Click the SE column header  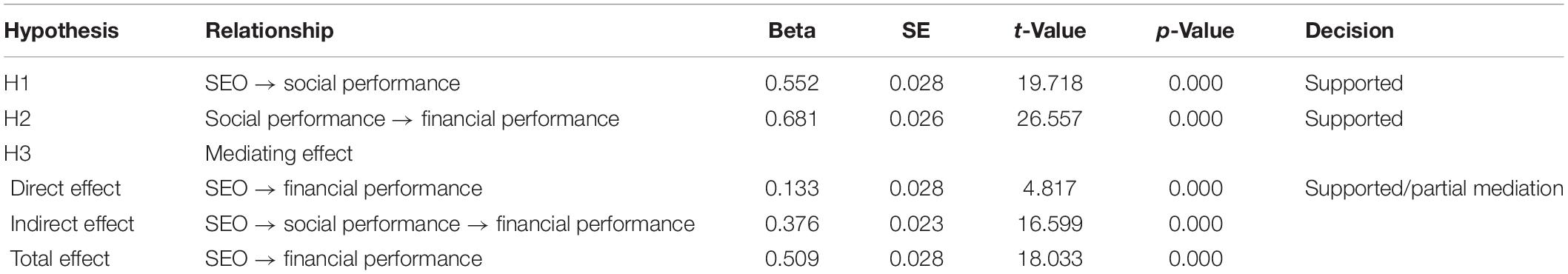click(x=916, y=30)
